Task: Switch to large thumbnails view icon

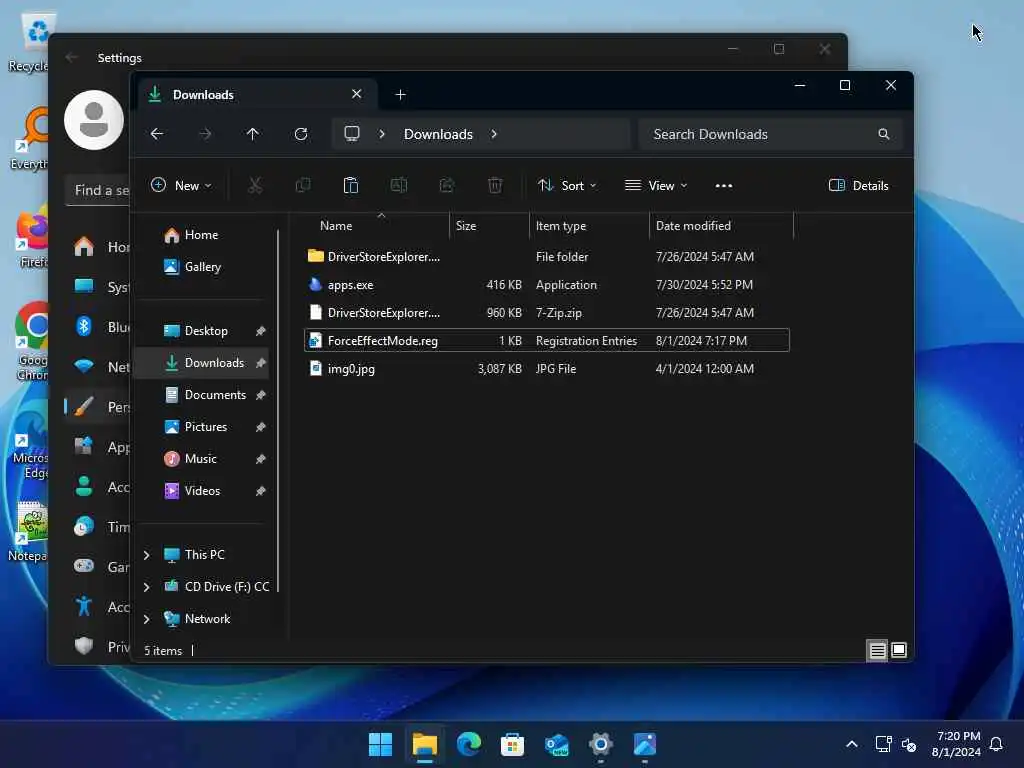Action: (899, 650)
